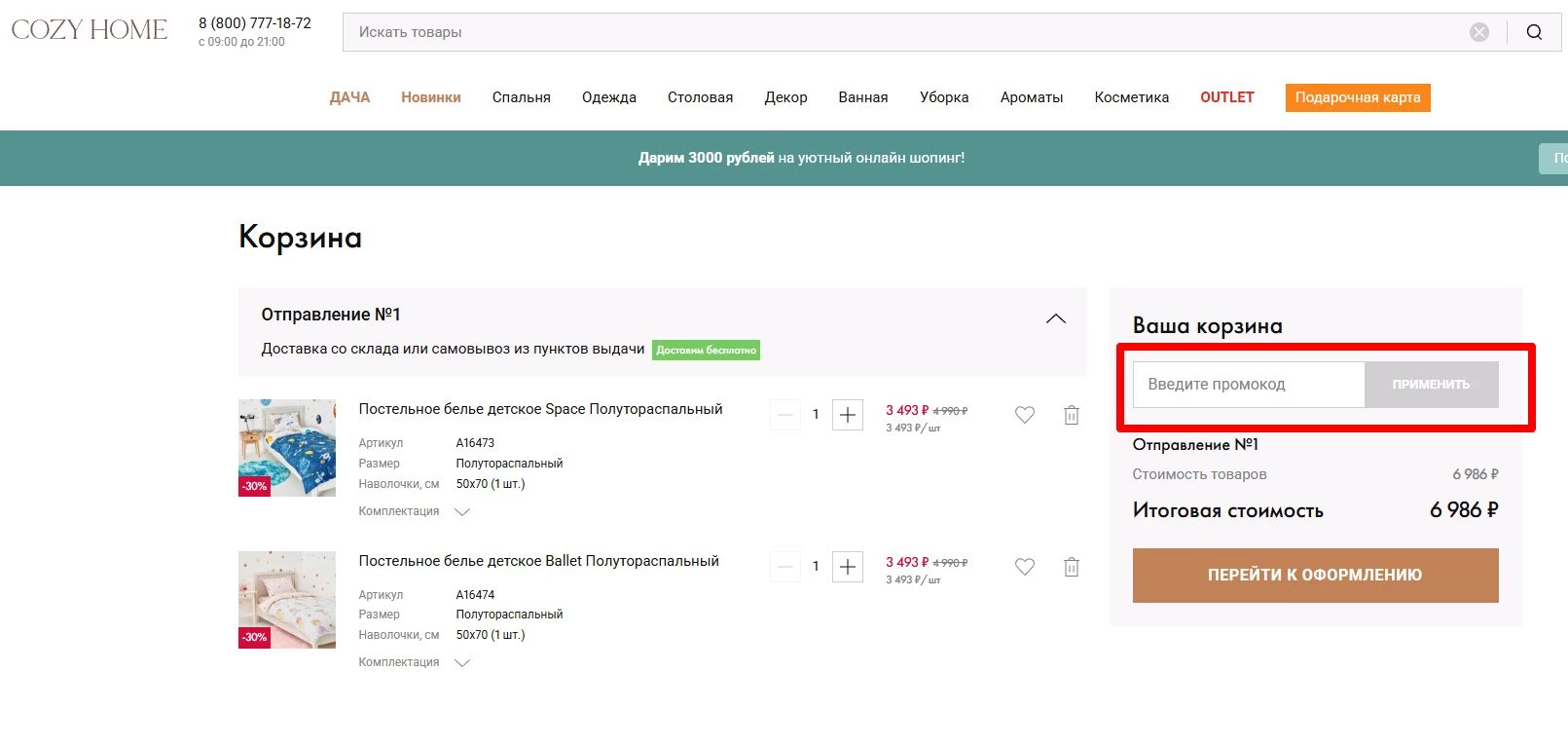Click the Применить promo code button
Viewport: 1568px width, 746px height.
[x=1431, y=385]
